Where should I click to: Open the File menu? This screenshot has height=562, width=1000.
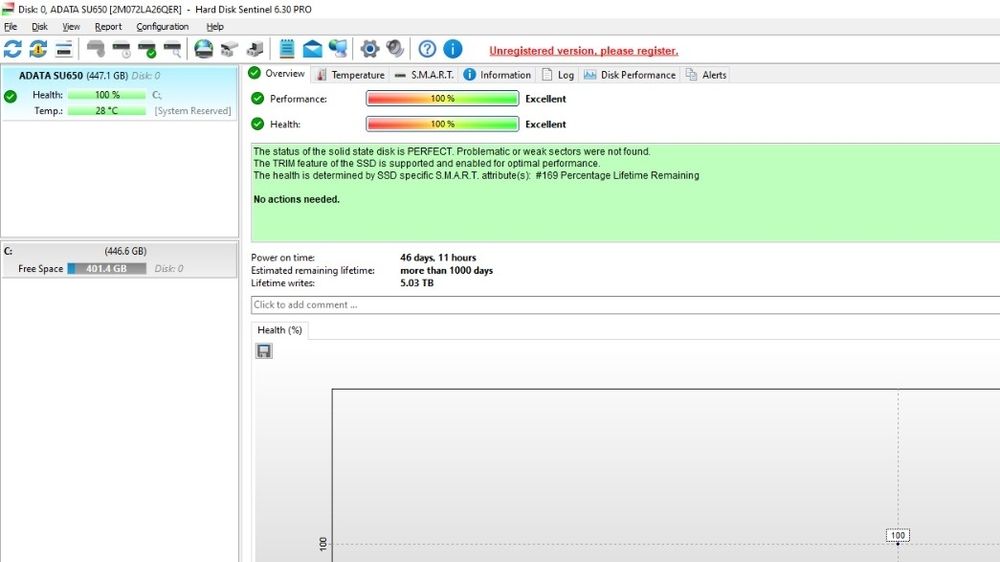[x=11, y=27]
